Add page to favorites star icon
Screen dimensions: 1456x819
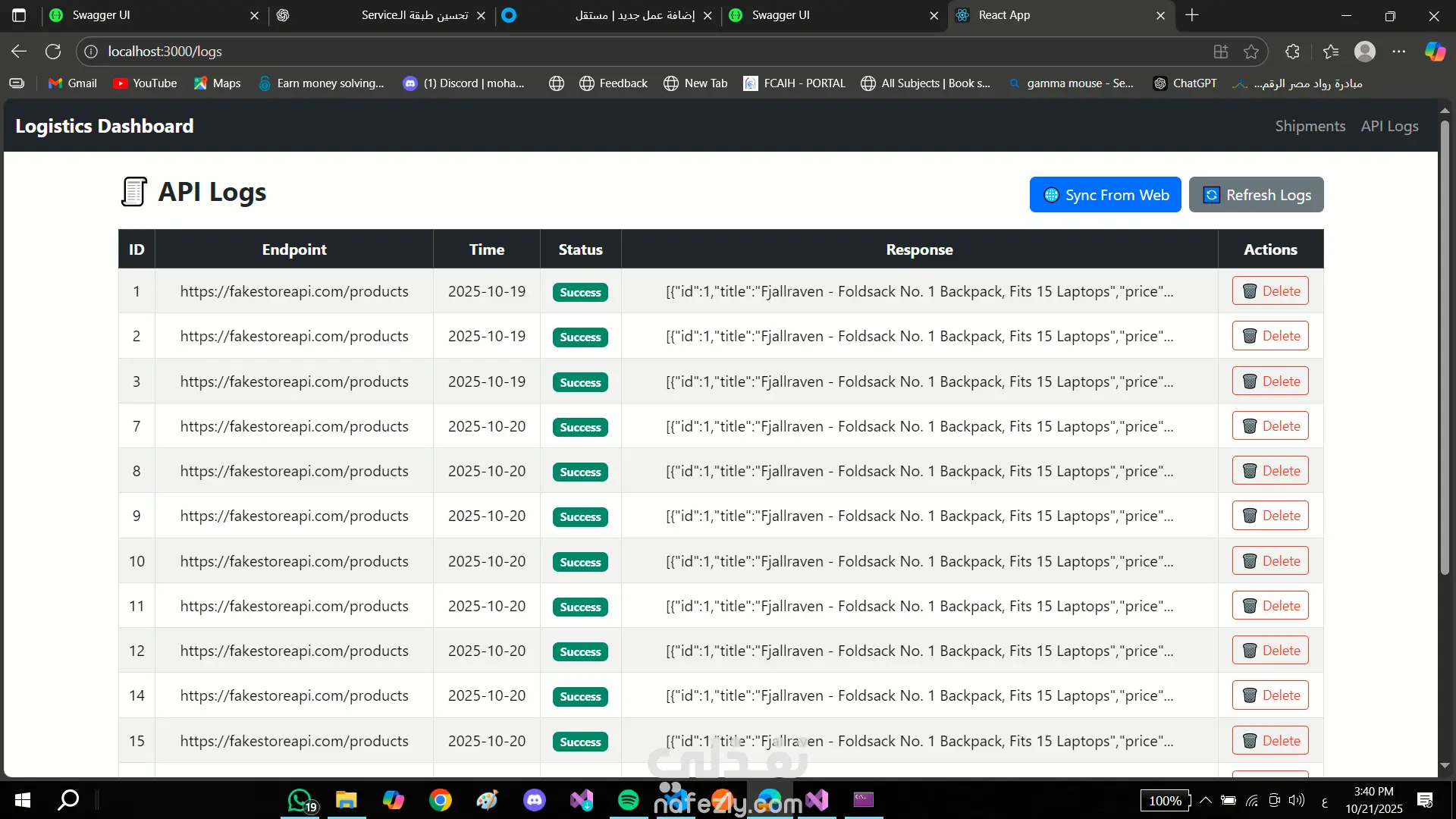[1251, 52]
